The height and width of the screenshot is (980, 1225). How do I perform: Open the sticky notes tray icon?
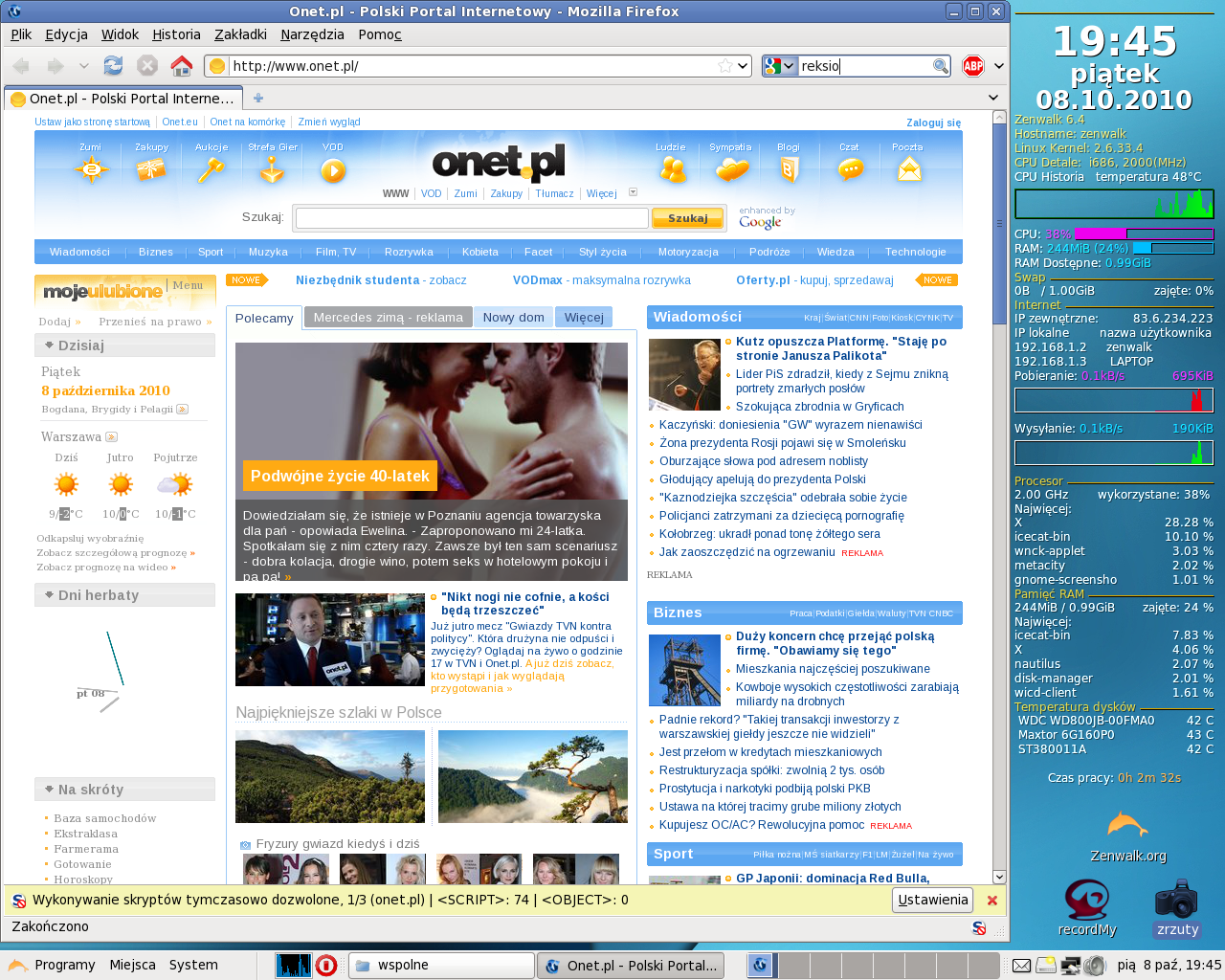[x=1046, y=965]
